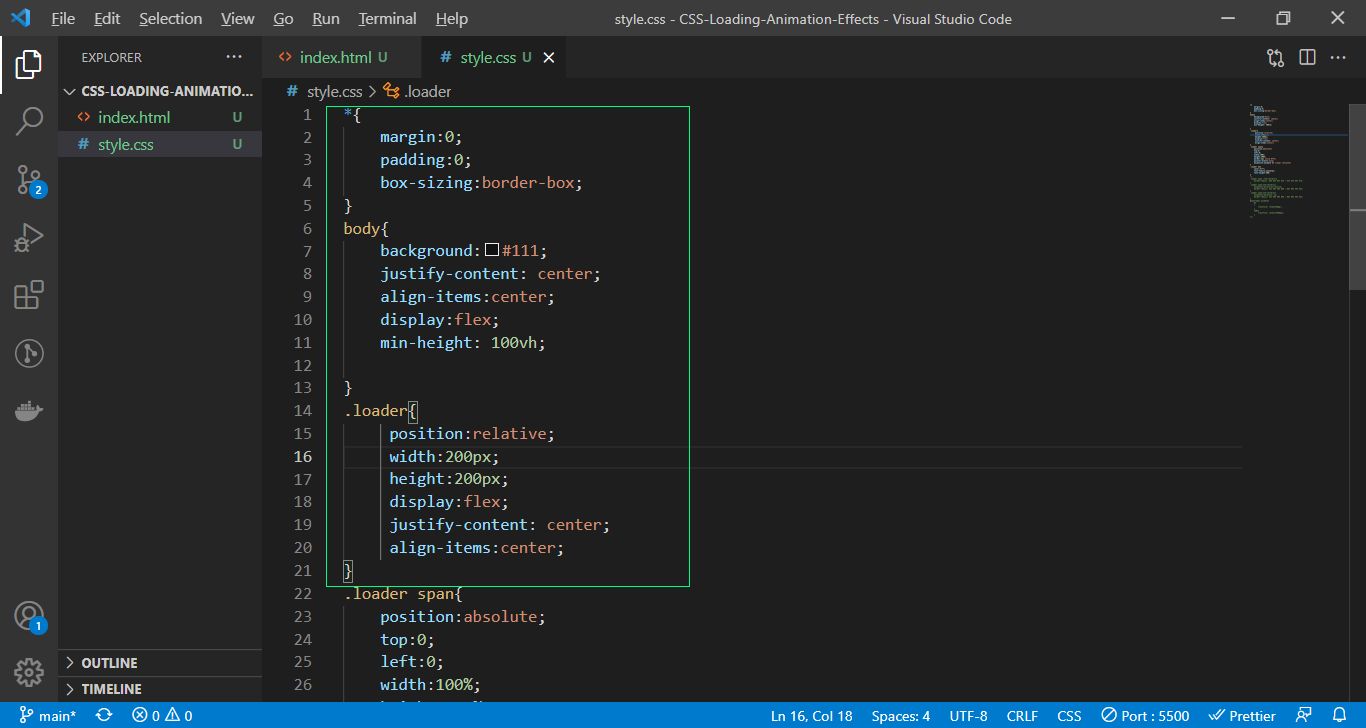Open the errors and warnings status item
Image resolution: width=1366 pixels, height=728 pixels.
(162, 716)
